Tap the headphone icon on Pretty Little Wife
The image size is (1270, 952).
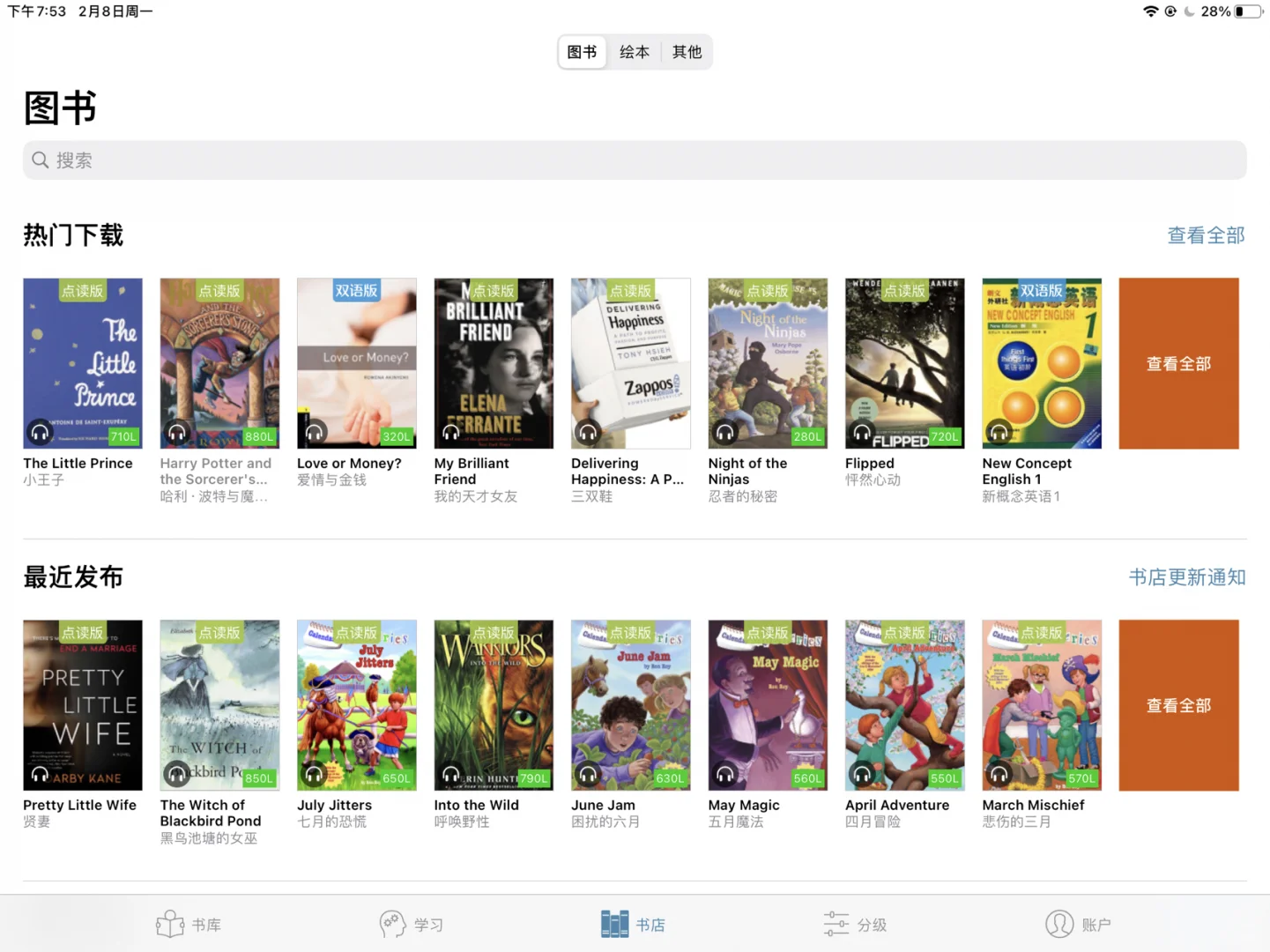click(x=40, y=774)
